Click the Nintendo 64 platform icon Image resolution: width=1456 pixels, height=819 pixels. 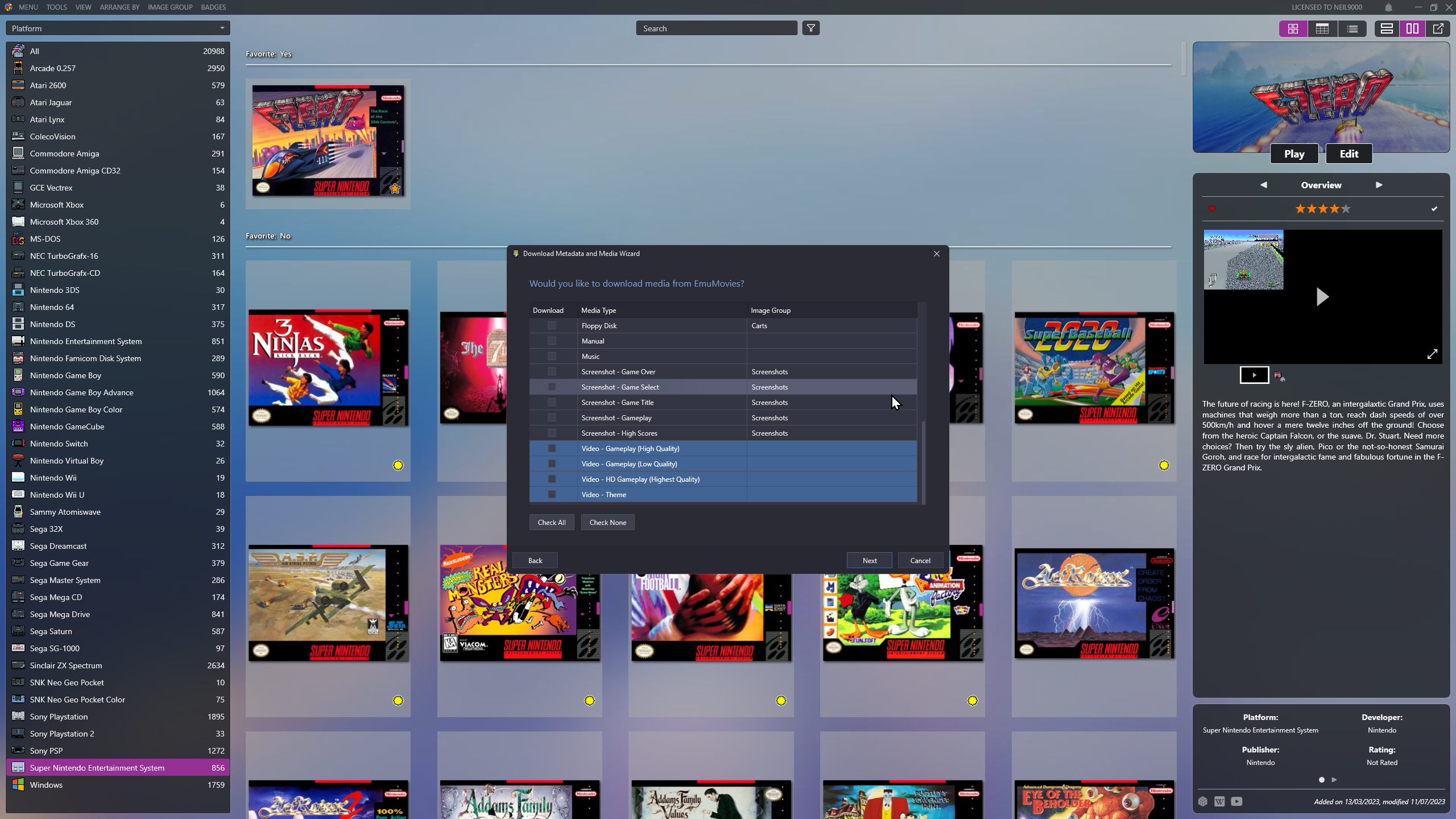tap(18, 307)
